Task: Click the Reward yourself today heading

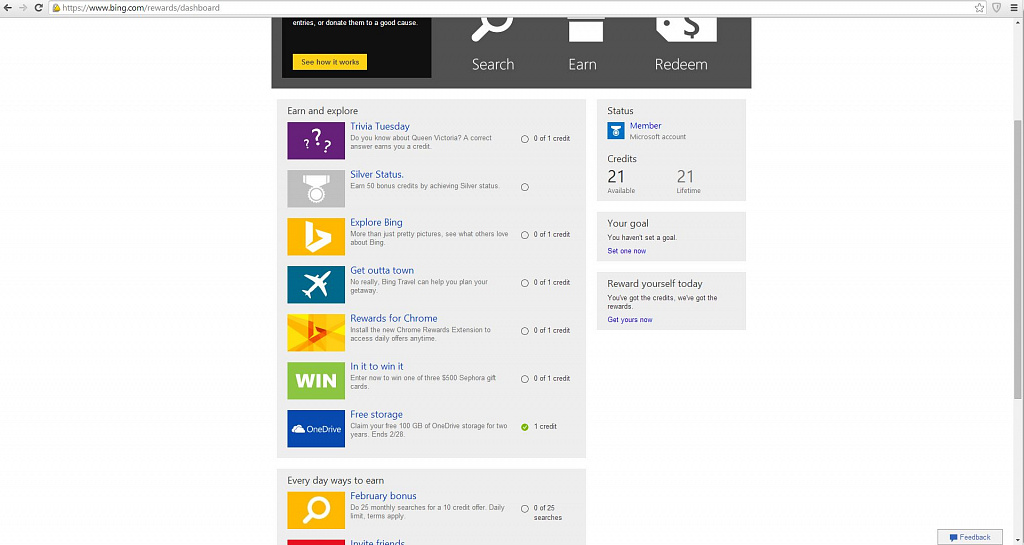Action: 655,284
